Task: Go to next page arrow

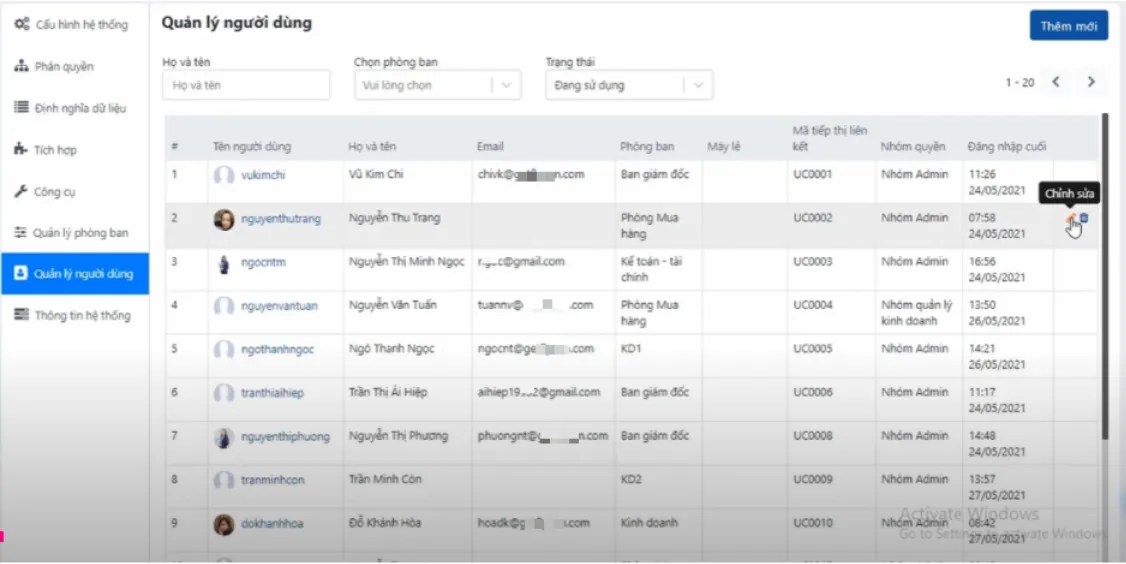Action: (x=1091, y=83)
